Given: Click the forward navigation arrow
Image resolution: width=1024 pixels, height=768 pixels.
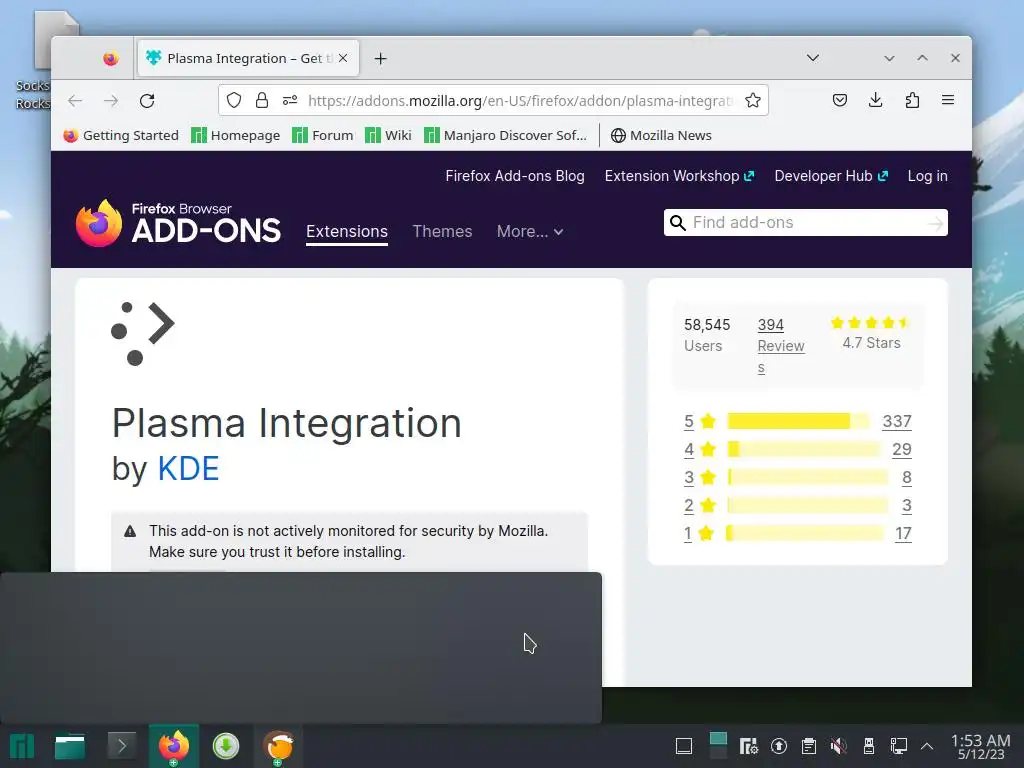Looking at the screenshot, I should [x=111, y=101].
